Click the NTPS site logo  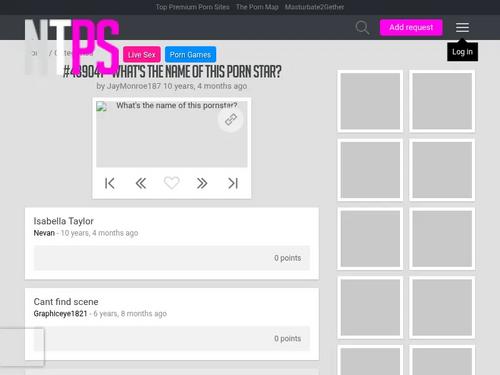(x=72, y=47)
